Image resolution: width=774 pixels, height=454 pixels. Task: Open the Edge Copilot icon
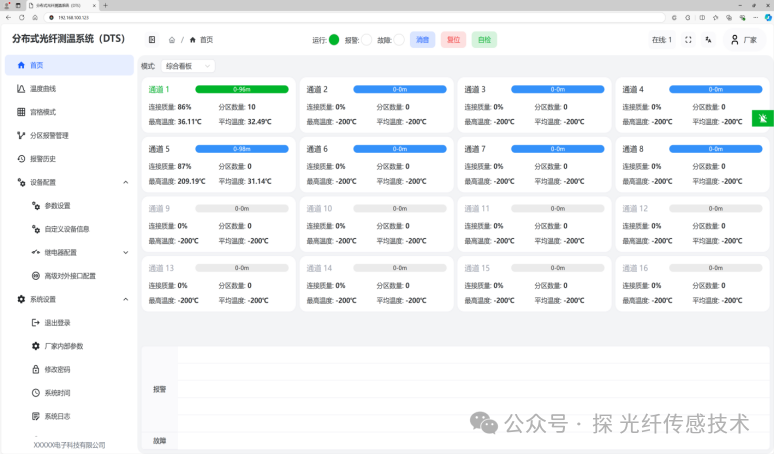tap(768, 17)
